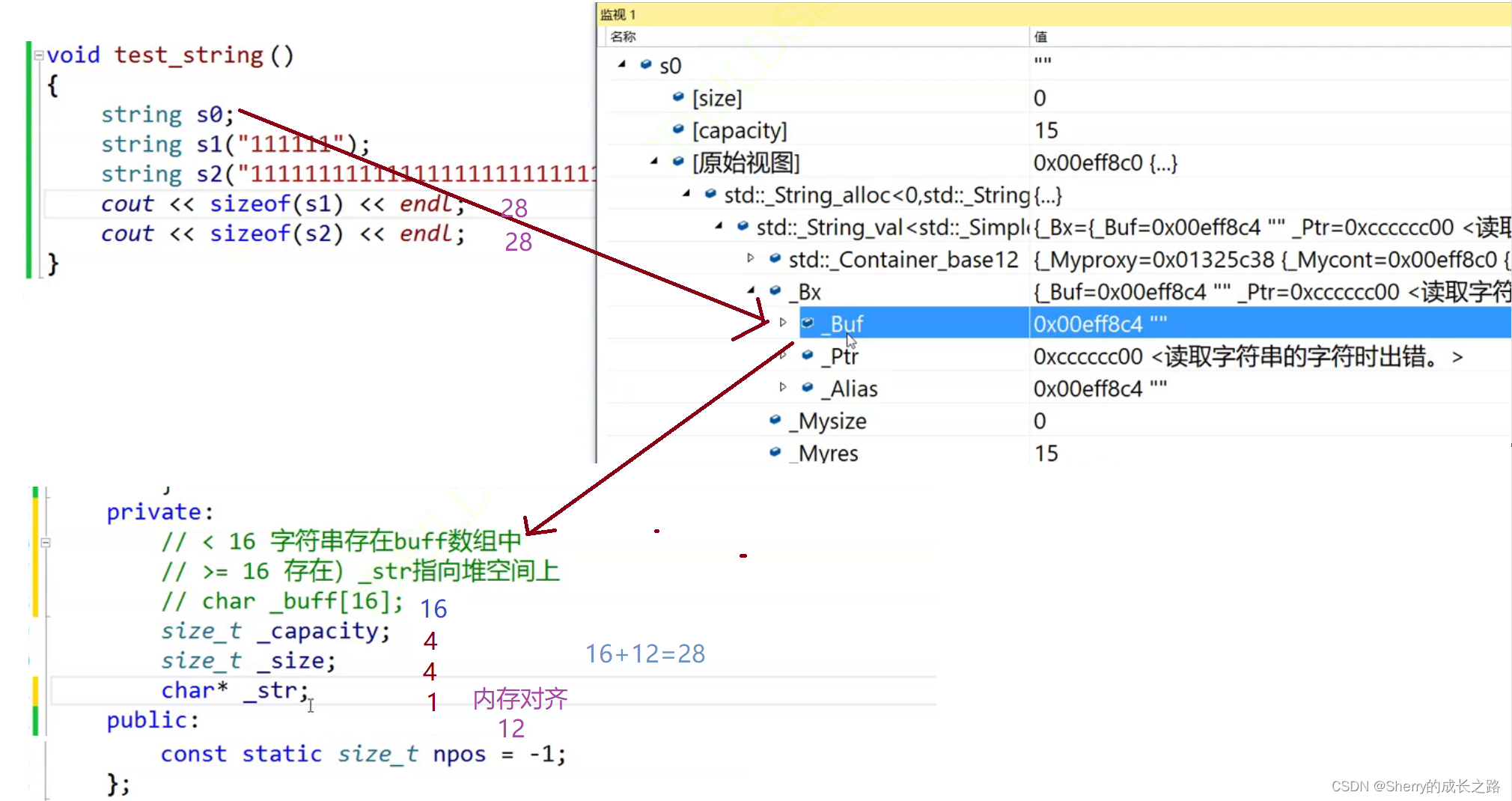Viewport: 1512px width, 801px height.
Task: Select the [size] row name
Action: point(717,98)
